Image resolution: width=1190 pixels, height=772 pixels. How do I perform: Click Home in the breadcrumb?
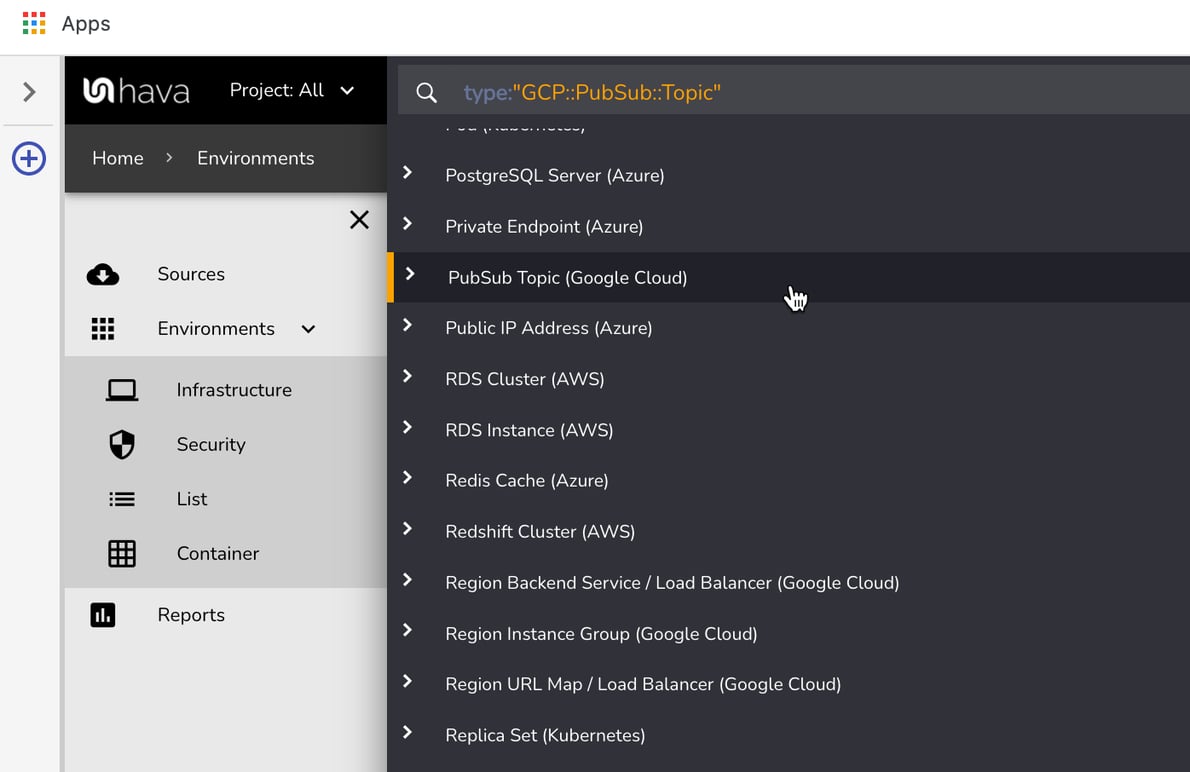coord(117,158)
